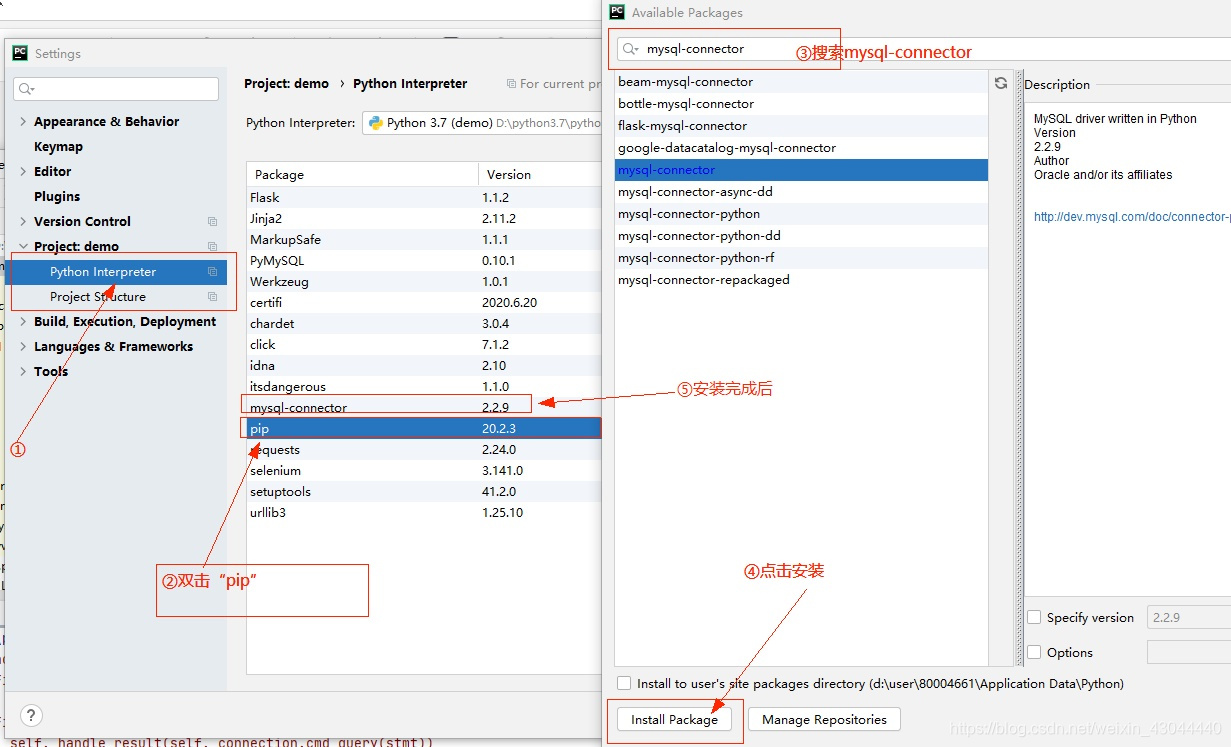Click the help question mark button in Settings
Screen dimensions: 1231x747
point(31,716)
